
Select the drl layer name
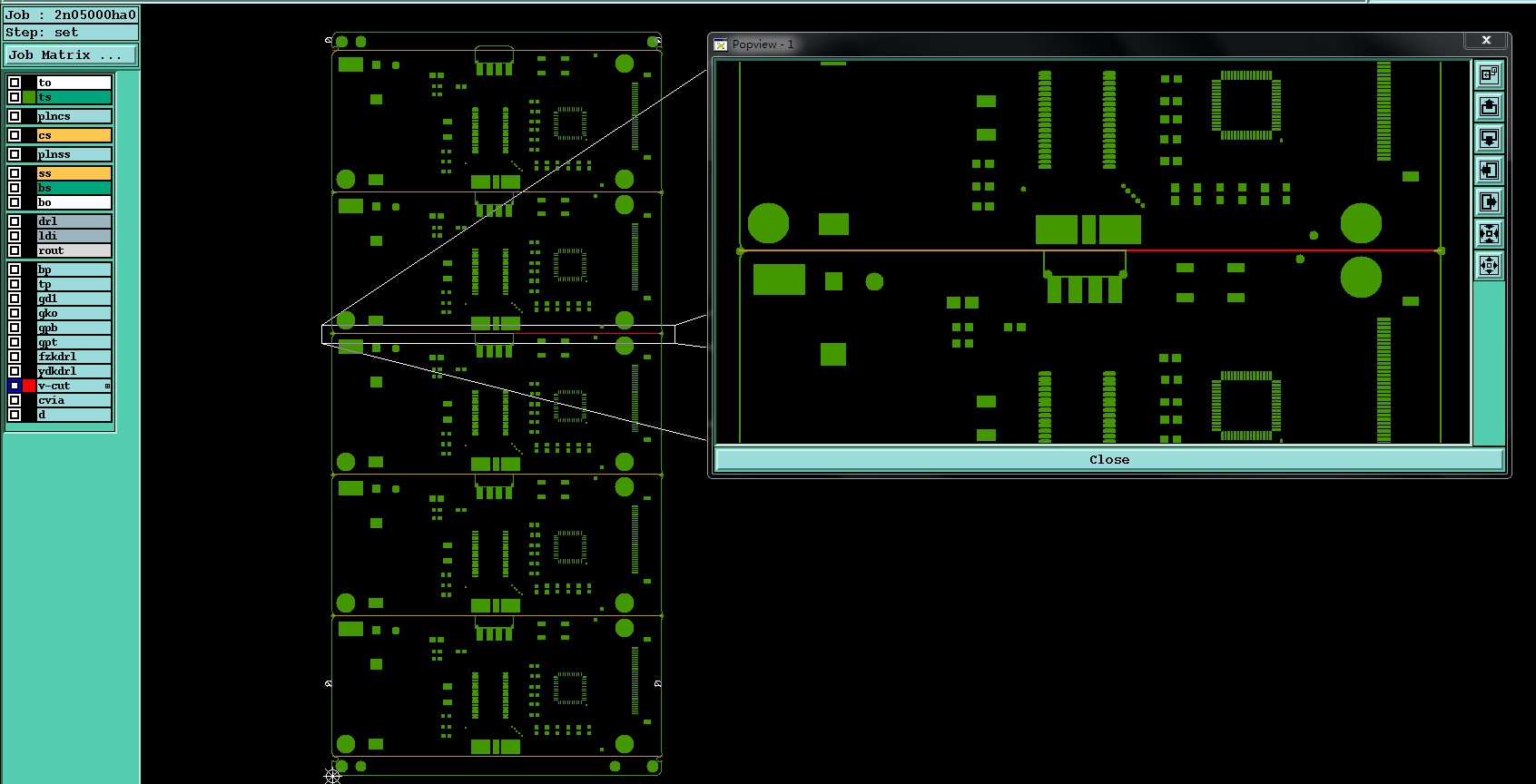pos(74,221)
